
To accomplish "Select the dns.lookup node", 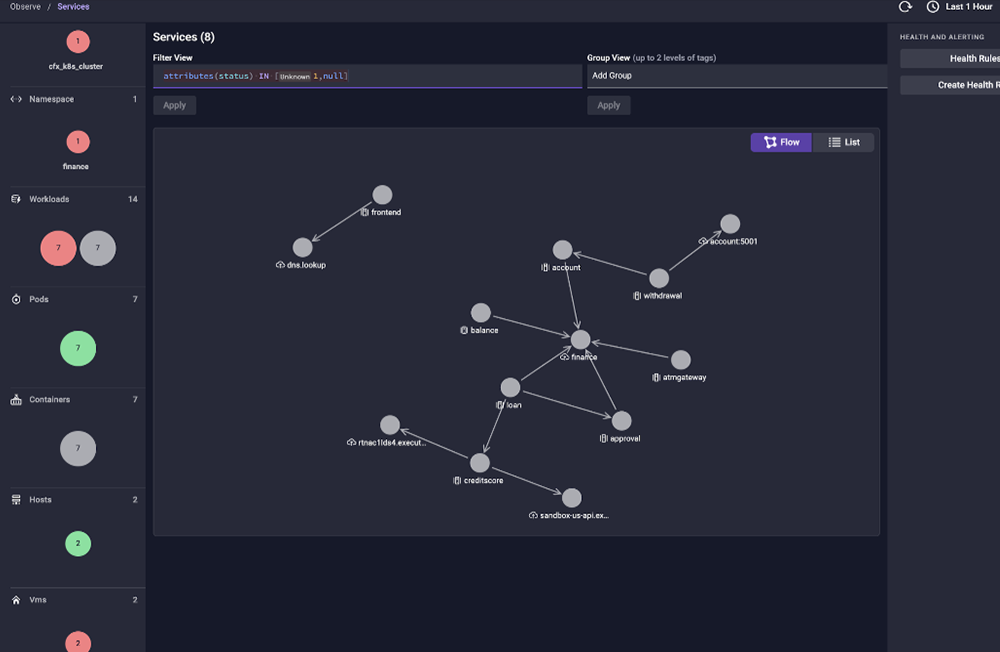I will tap(302, 247).
